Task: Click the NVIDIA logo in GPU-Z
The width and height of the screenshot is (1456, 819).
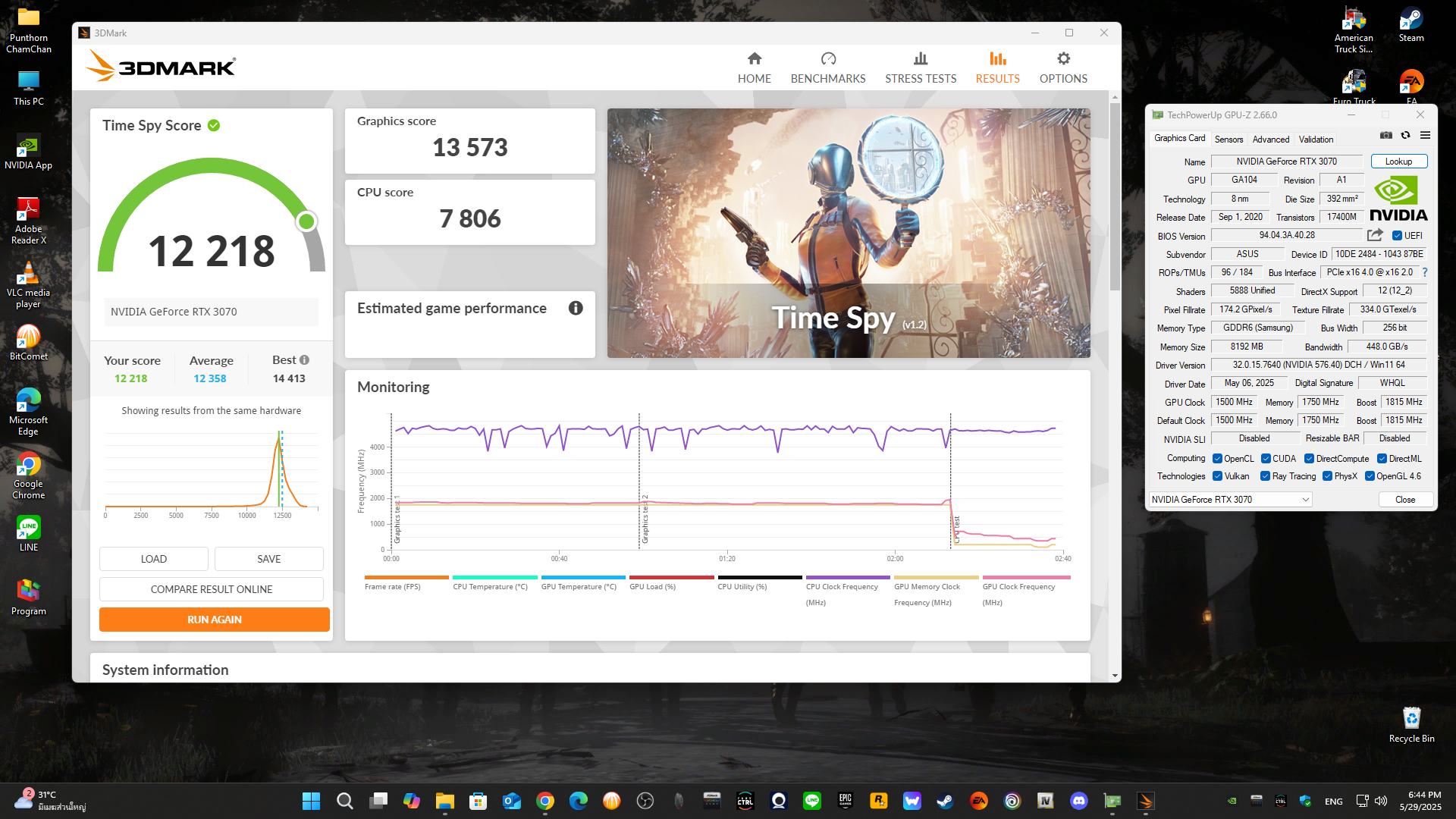Action: pos(1398,199)
